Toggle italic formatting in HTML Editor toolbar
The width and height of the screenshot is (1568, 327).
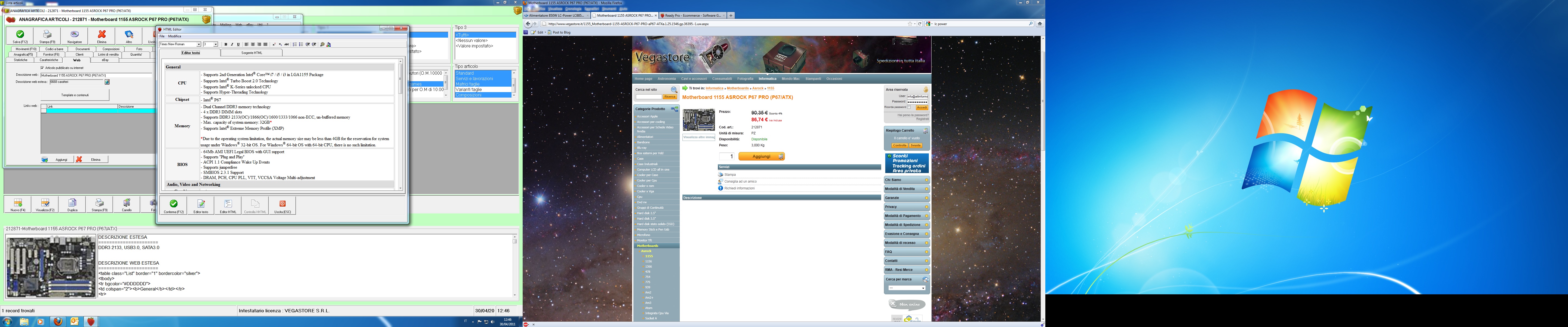232,44
